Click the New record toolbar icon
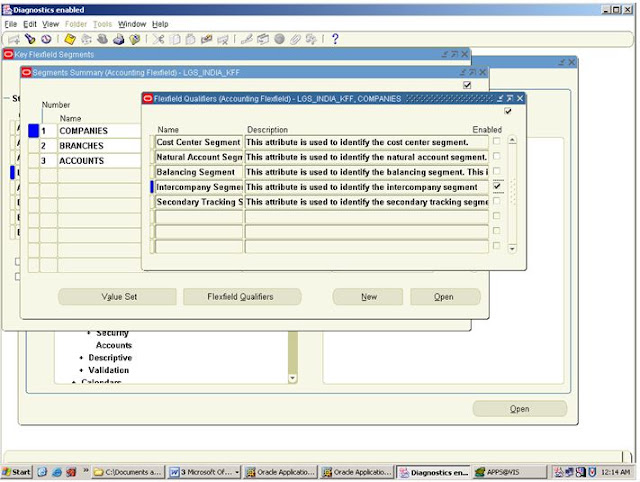This screenshot has width=640, height=482. click(x=14, y=39)
